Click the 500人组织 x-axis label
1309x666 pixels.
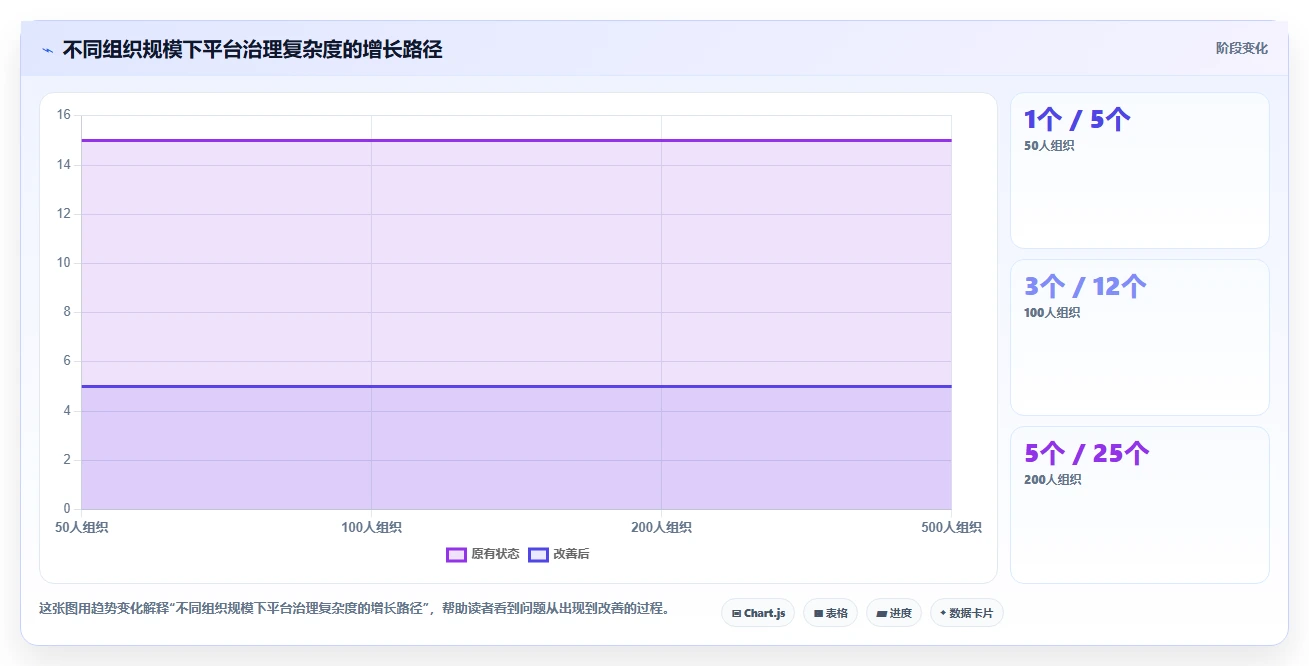[x=951, y=527]
